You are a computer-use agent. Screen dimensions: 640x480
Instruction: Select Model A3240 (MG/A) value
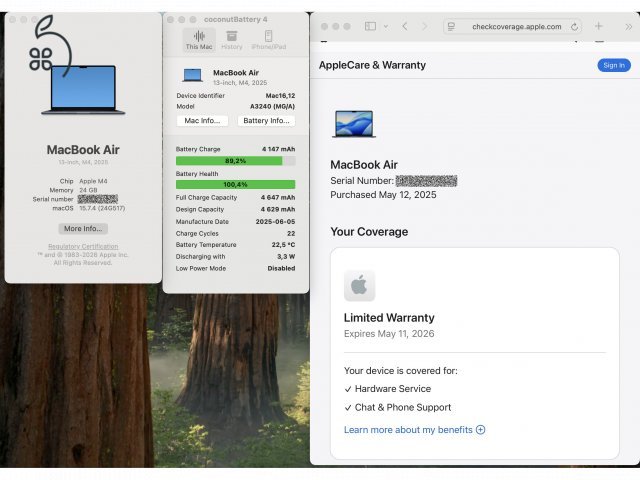(x=272, y=107)
